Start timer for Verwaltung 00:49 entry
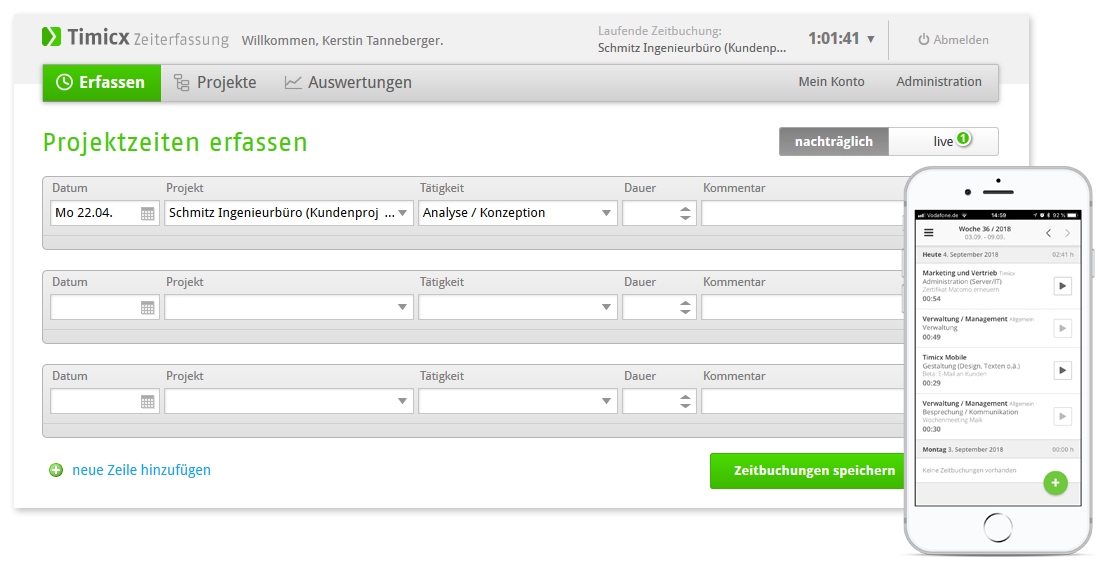The image size is (1110, 570). pyautogui.click(x=1063, y=329)
